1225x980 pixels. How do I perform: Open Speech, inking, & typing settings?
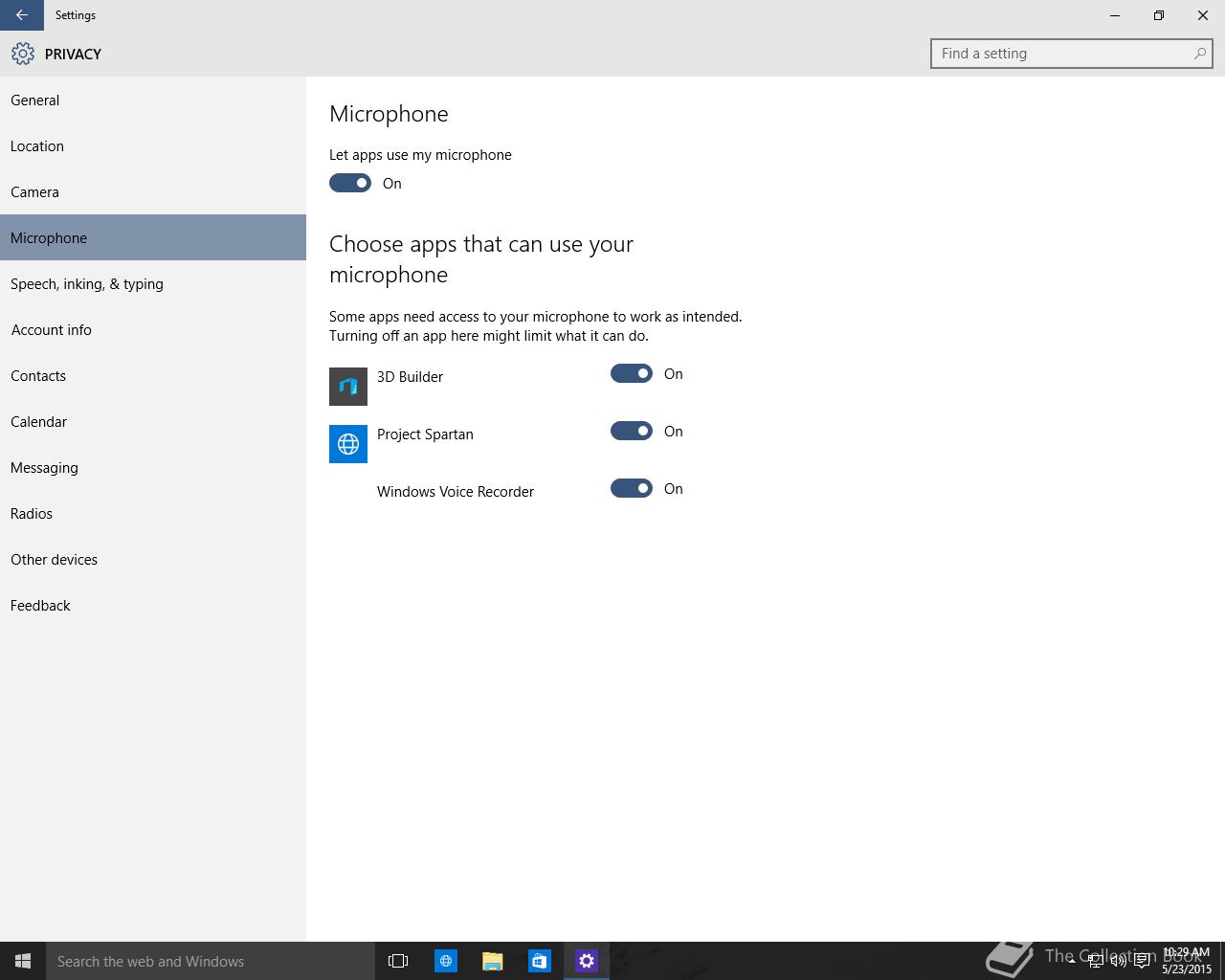tap(153, 283)
